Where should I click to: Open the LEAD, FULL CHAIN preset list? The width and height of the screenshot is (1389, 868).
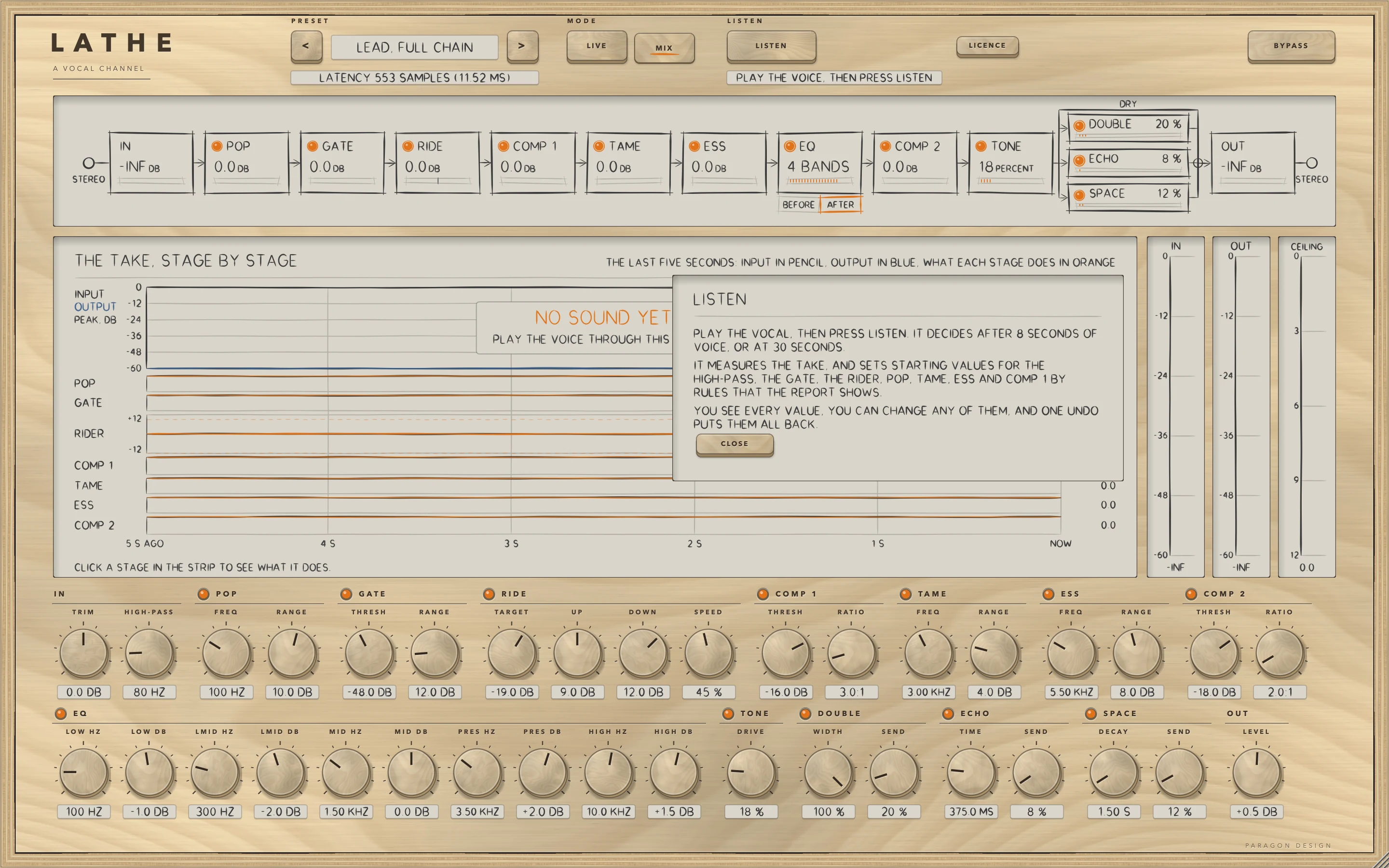point(414,47)
